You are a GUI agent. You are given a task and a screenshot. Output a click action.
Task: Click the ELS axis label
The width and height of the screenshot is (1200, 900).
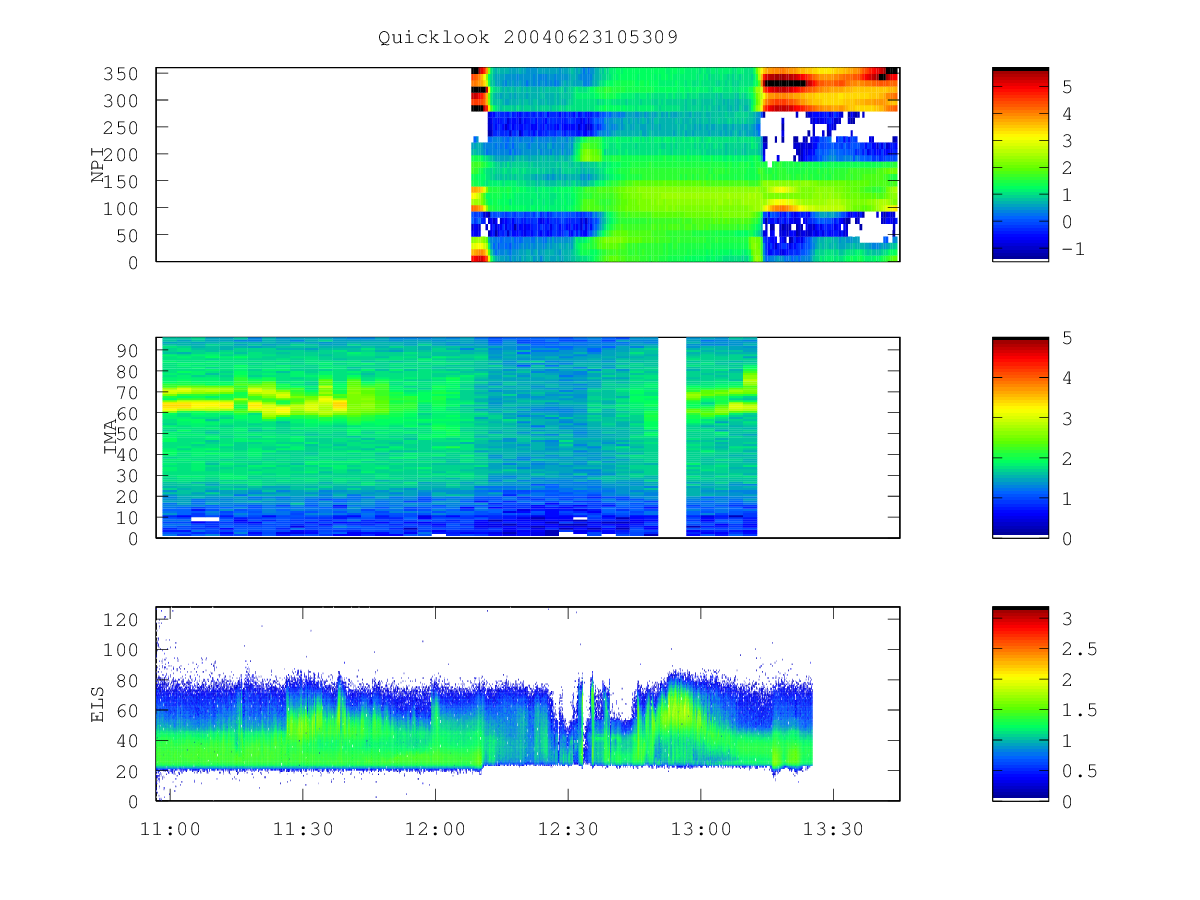[98, 704]
